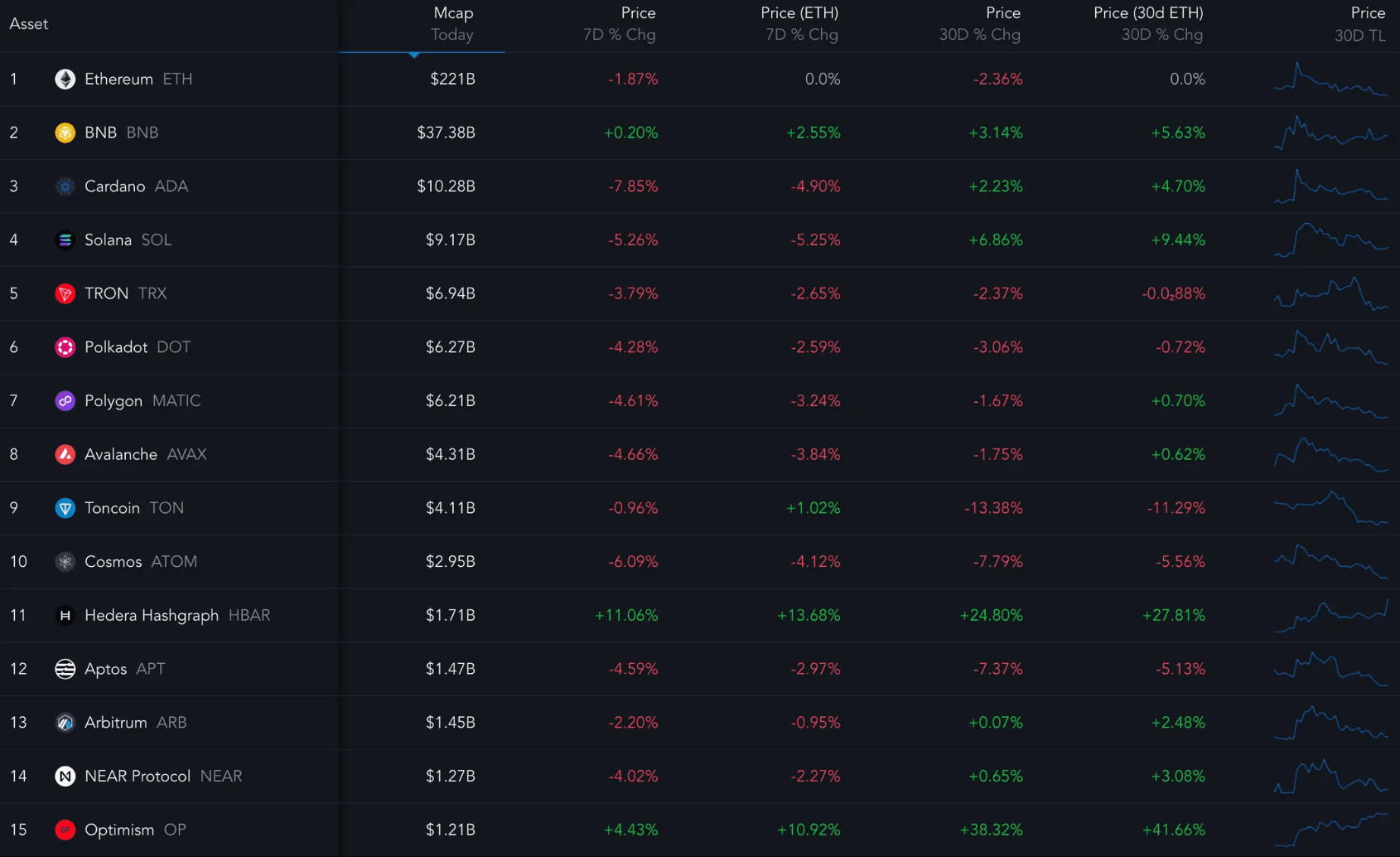Click Solana's 30-day price sparkline
The width and height of the screenshot is (1400, 857).
[x=1330, y=240]
